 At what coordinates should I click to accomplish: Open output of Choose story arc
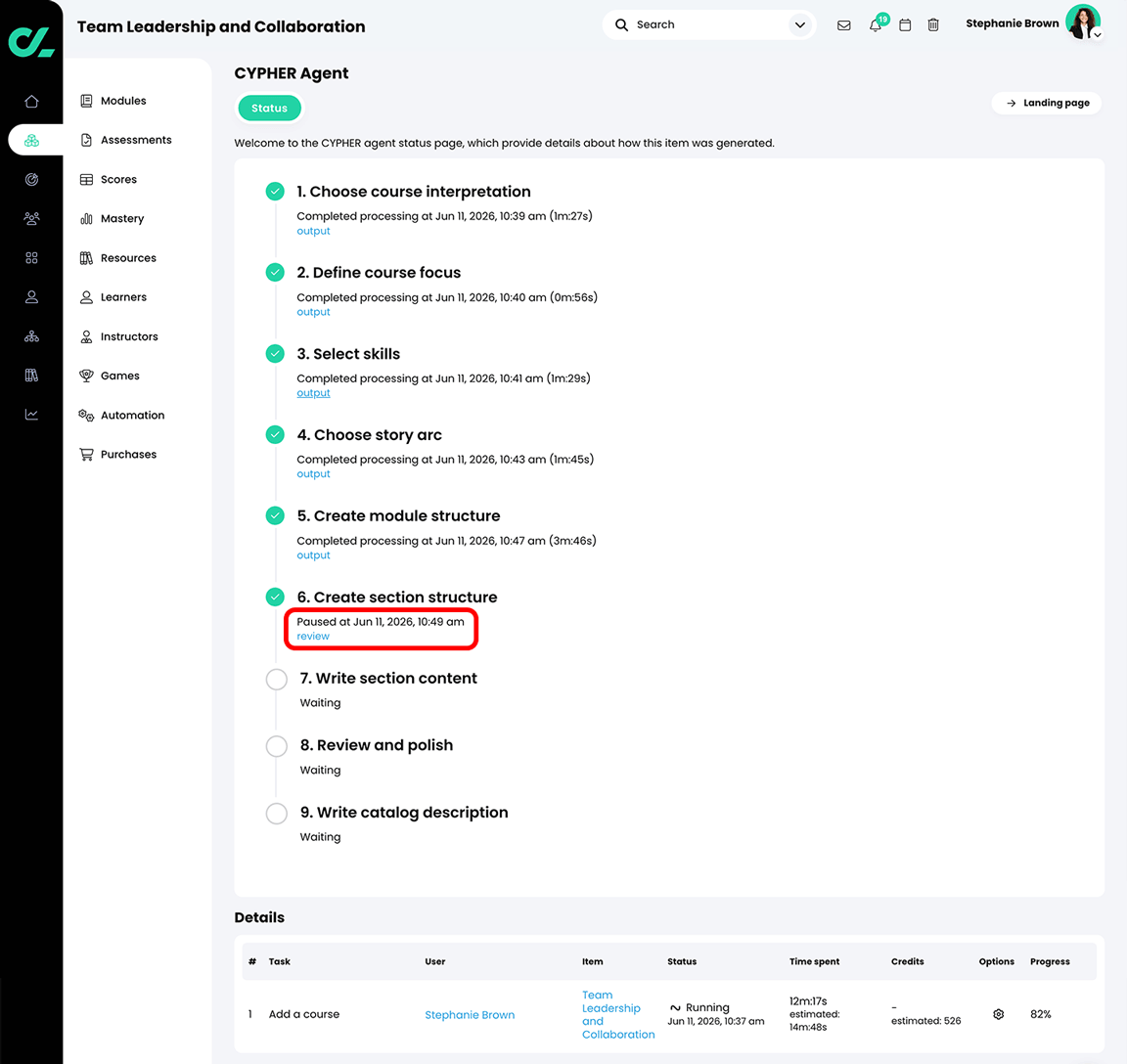pyautogui.click(x=313, y=474)
